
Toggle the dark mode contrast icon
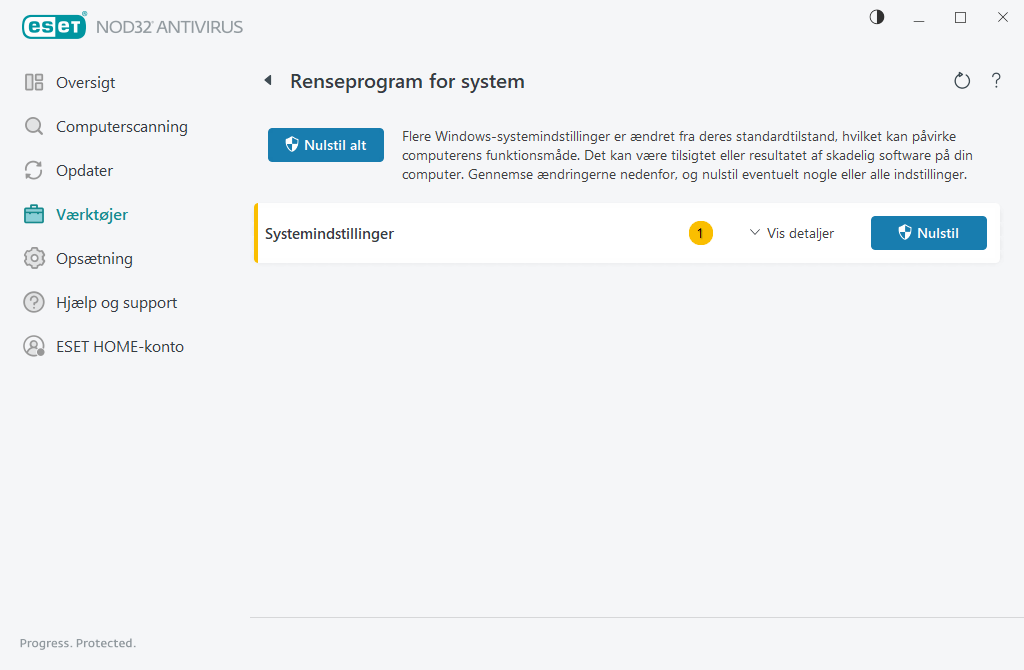pyautogui.click(x=876, y=17)
